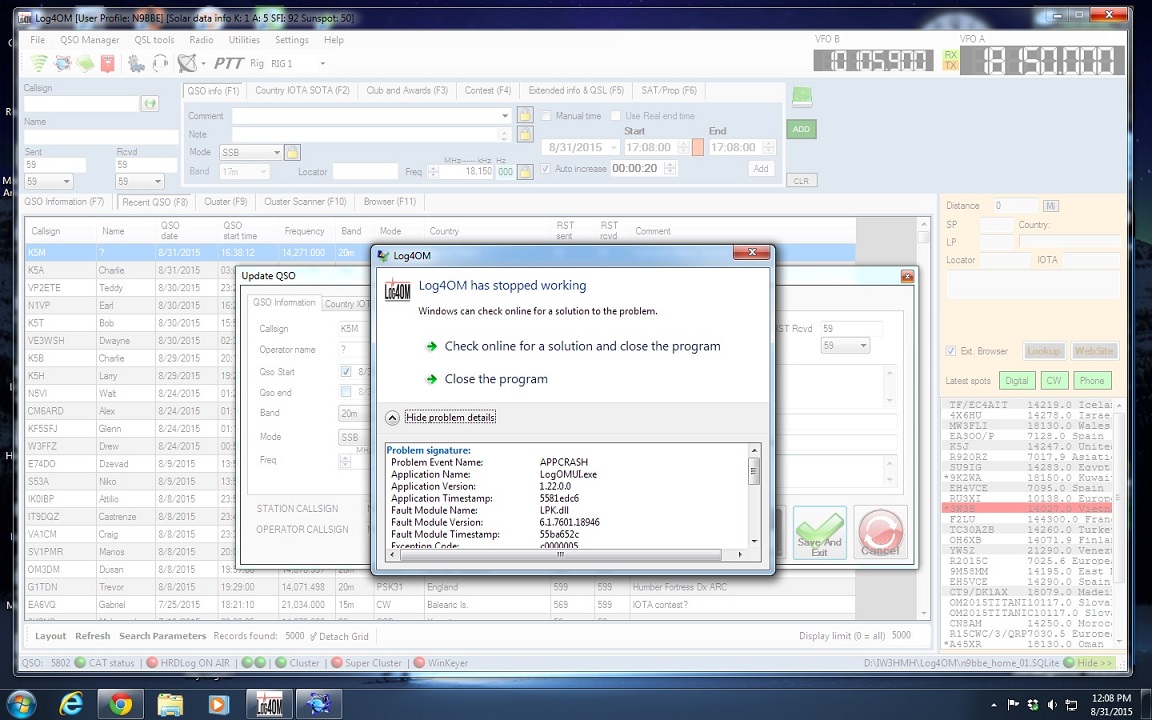This screenshot has height=720, width=1152.
Task: Open the green logbook toolbar icon
Action: click(85, 63)
